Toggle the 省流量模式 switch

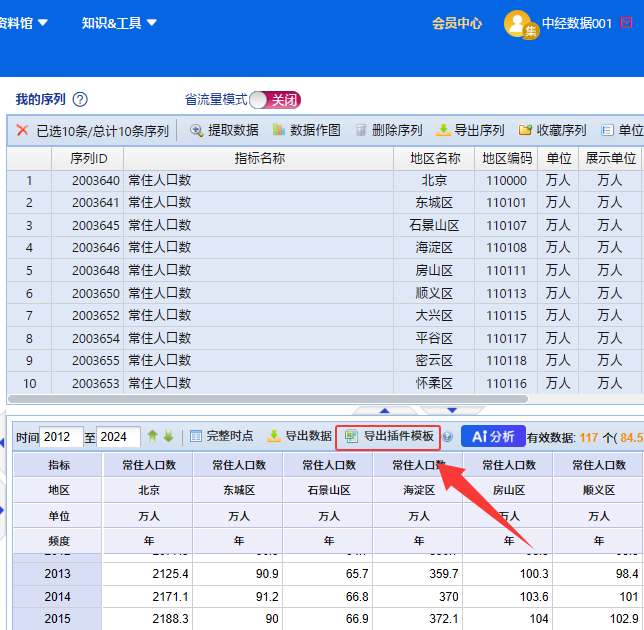pos(274,99)
